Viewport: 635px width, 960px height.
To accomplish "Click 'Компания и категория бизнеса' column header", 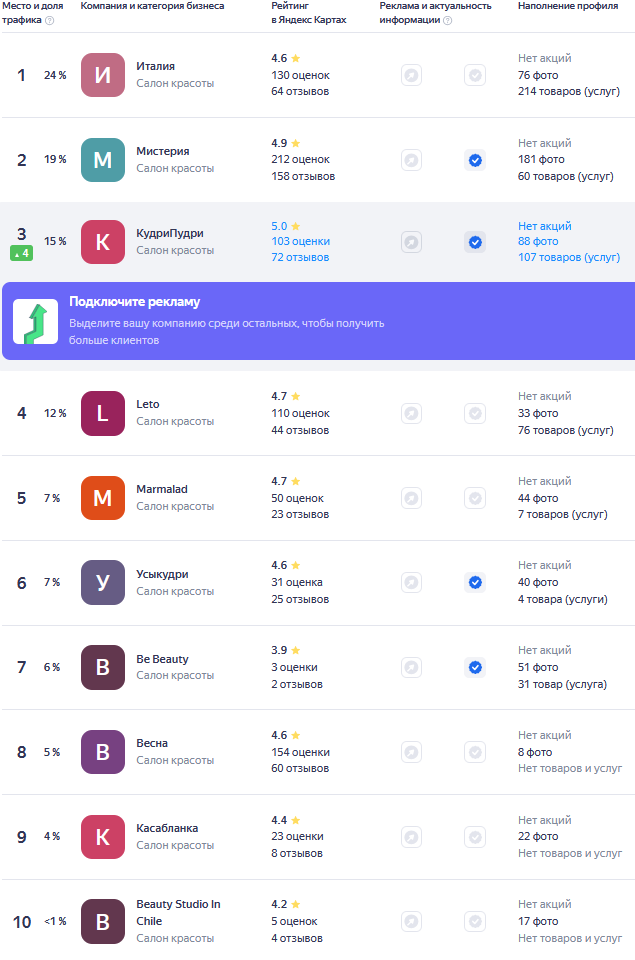I will pos(152,6).
